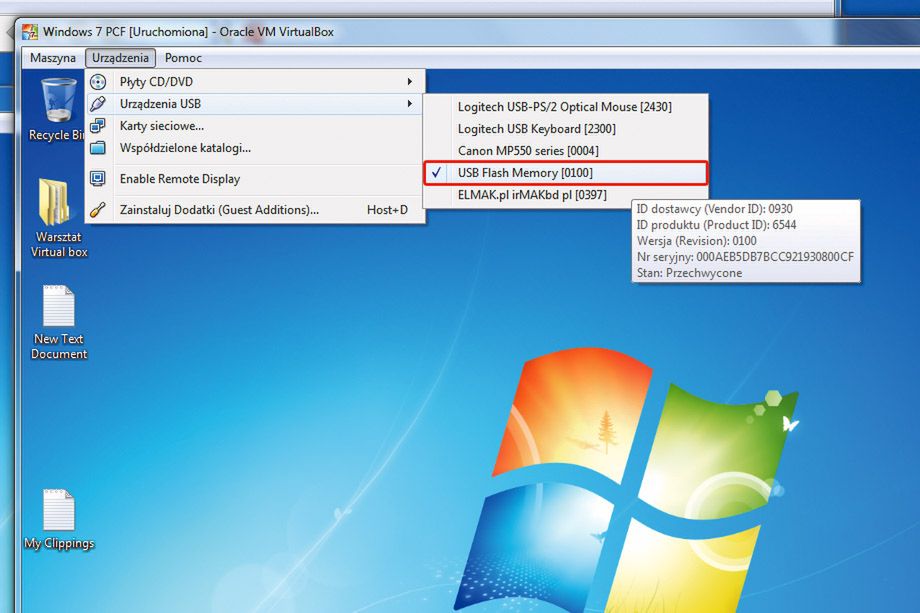
Task: Click the Wersja (Revision): 0100 line
Action: pos(696,241)
